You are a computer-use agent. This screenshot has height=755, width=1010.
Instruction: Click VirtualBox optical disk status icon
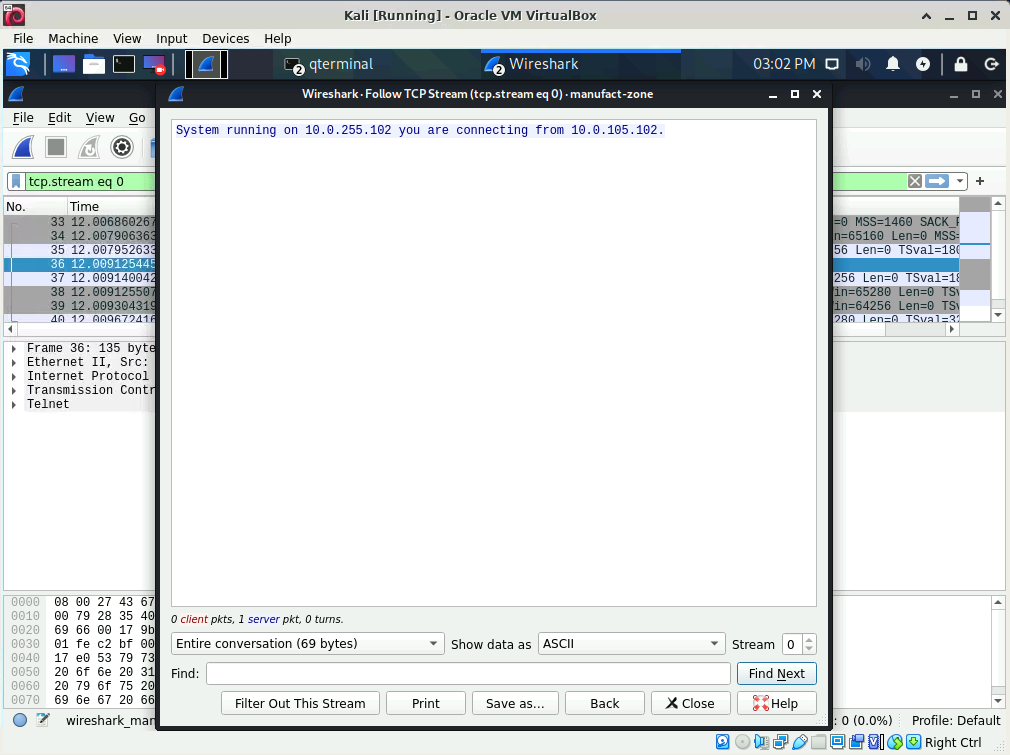click(742, 742)
